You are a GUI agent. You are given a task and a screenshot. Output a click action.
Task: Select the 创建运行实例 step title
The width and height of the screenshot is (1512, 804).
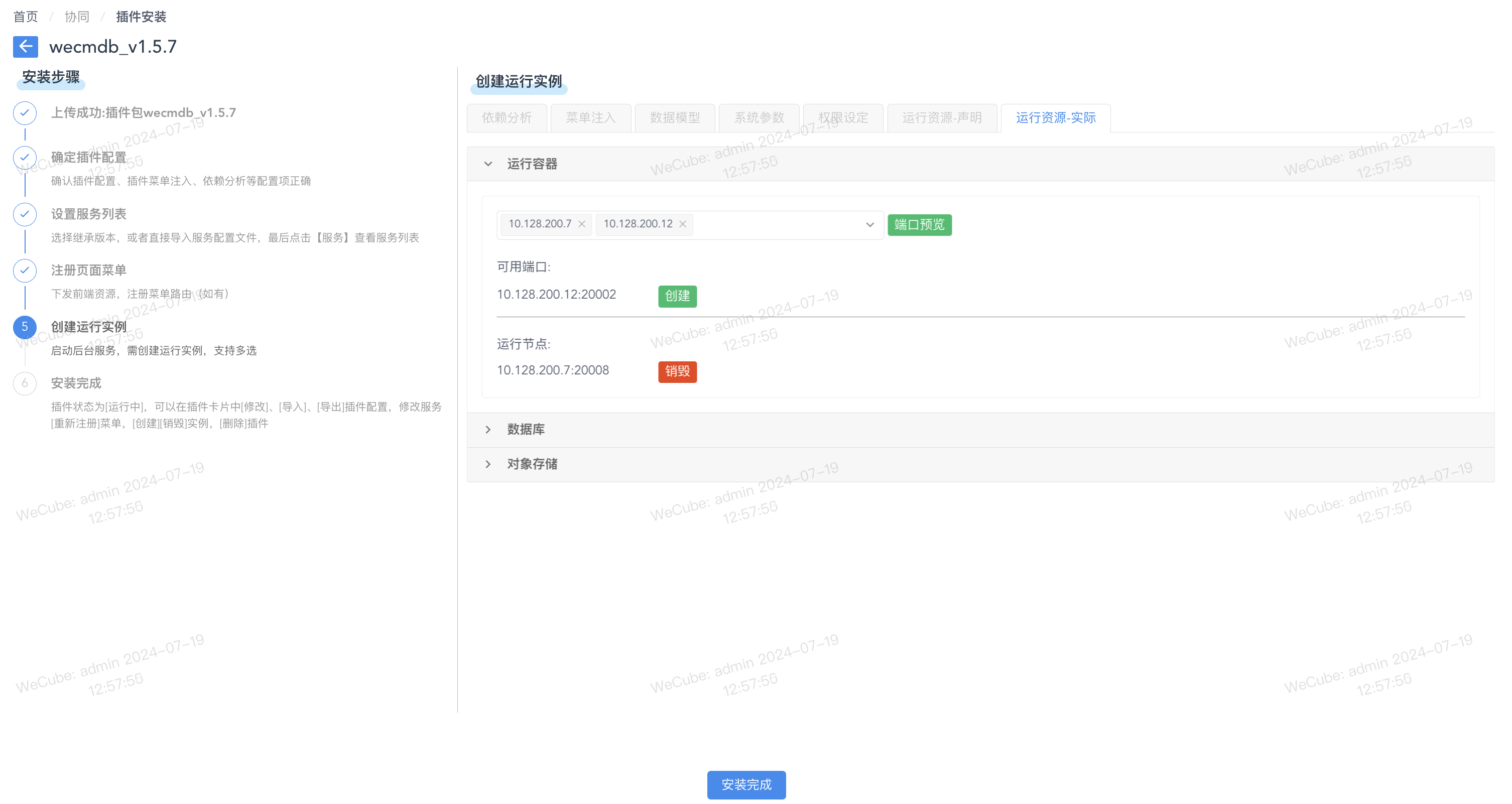tap(89, 327)
